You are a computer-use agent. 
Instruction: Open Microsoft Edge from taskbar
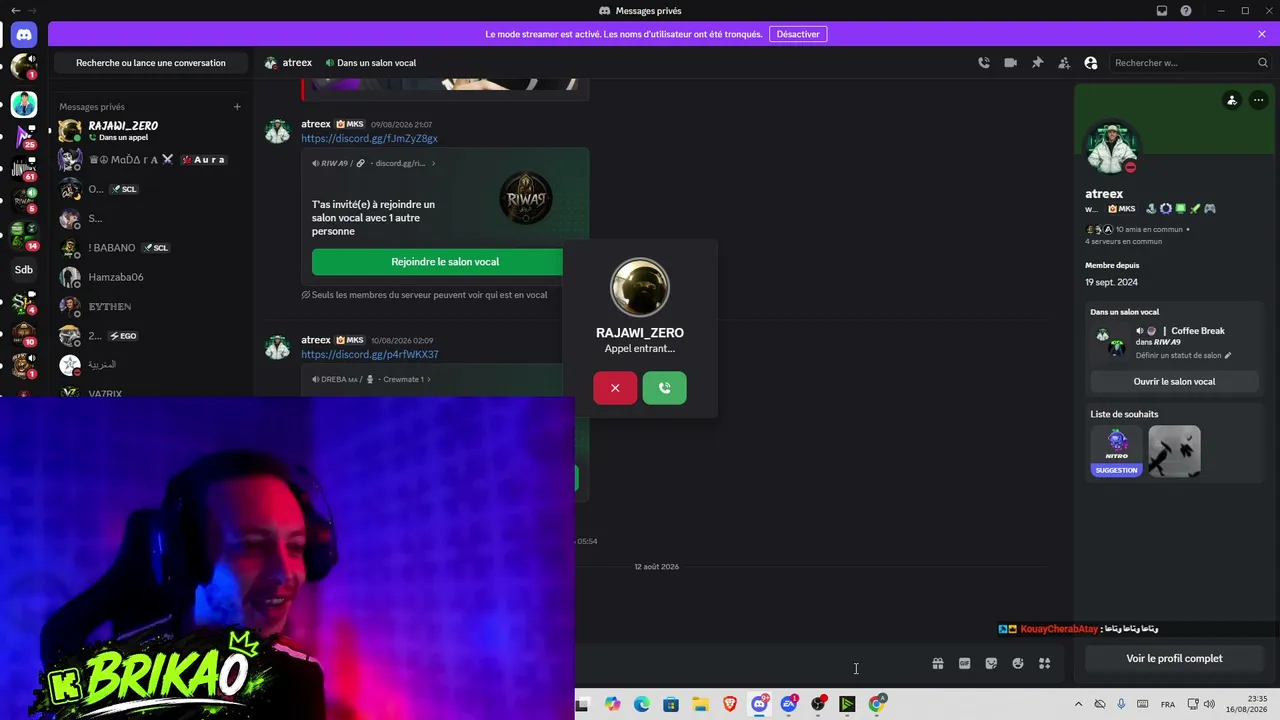(641, 704)
